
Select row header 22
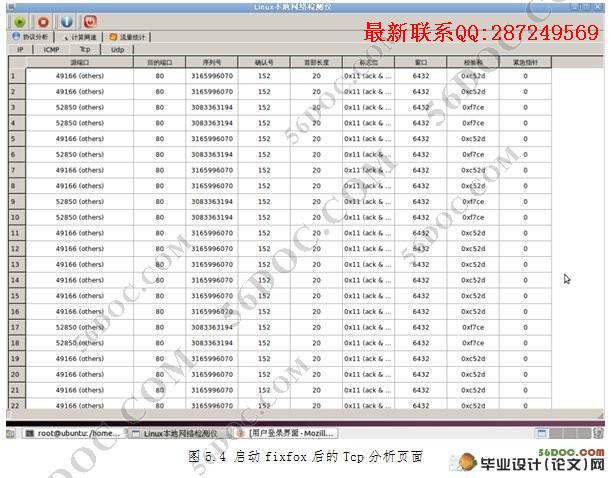[17, 405]
